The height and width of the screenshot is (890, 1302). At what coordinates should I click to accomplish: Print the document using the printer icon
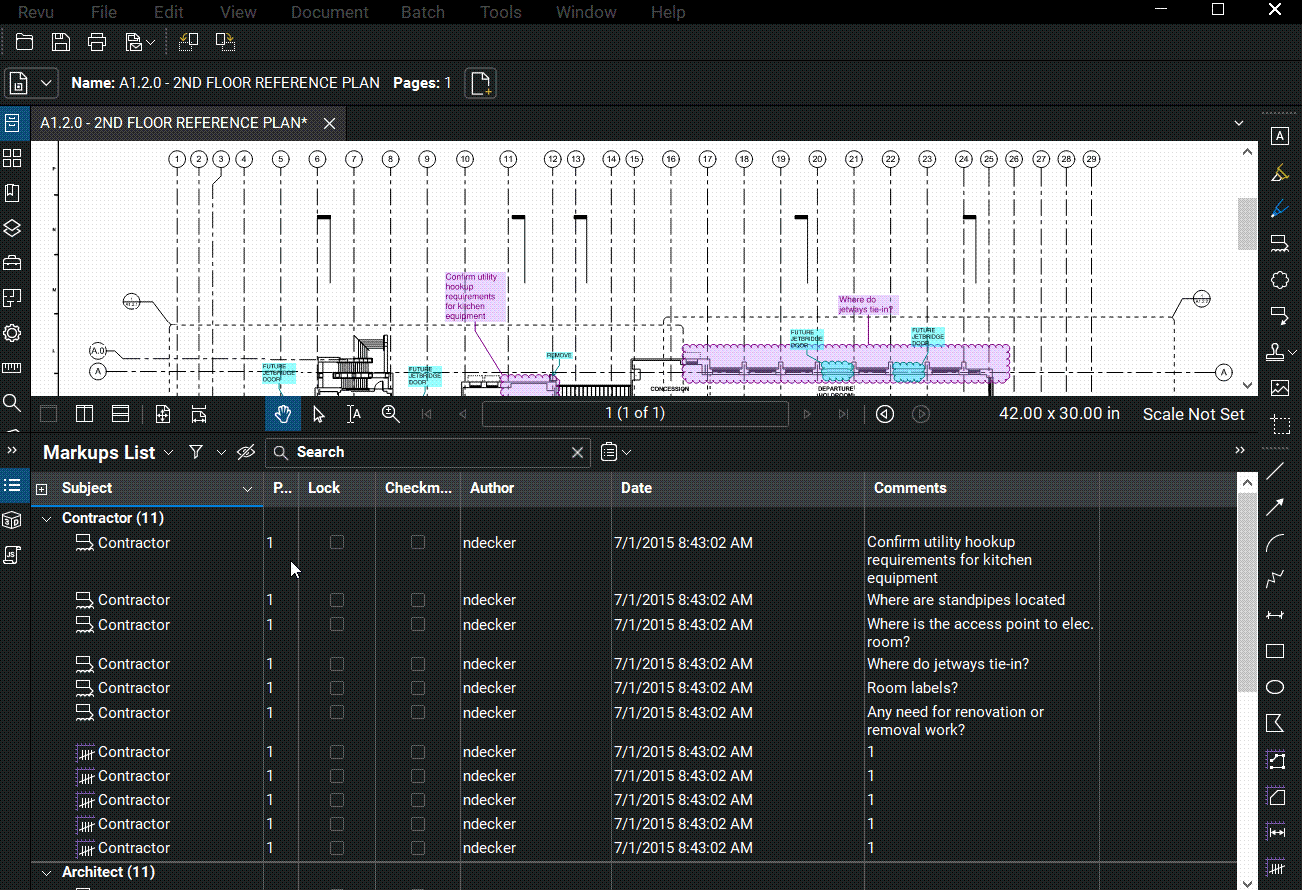click(x=97, y=42)
